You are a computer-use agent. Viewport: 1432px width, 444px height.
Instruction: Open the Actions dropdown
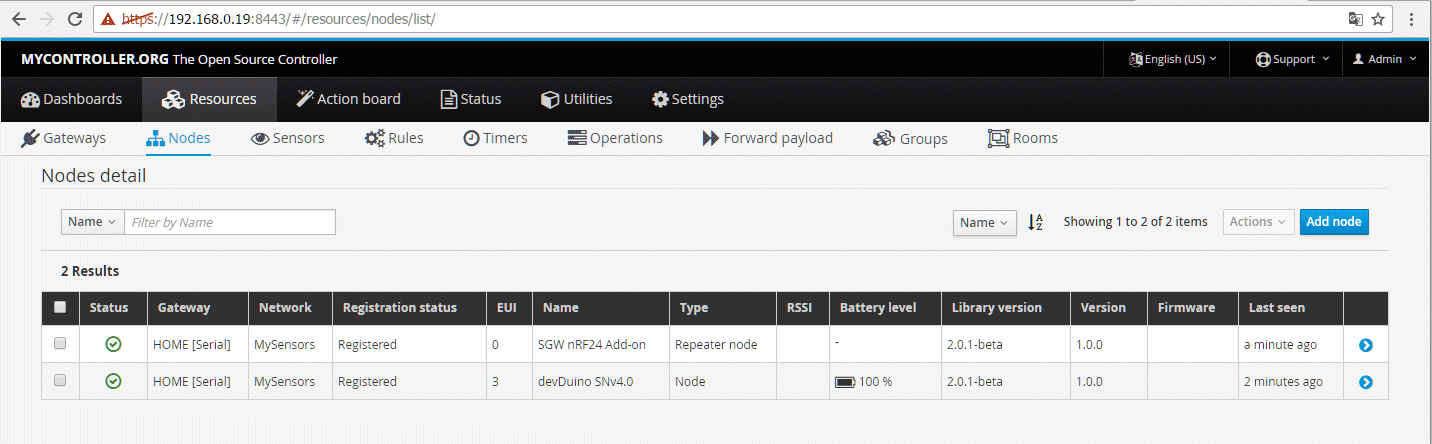tap(1258, 222)
